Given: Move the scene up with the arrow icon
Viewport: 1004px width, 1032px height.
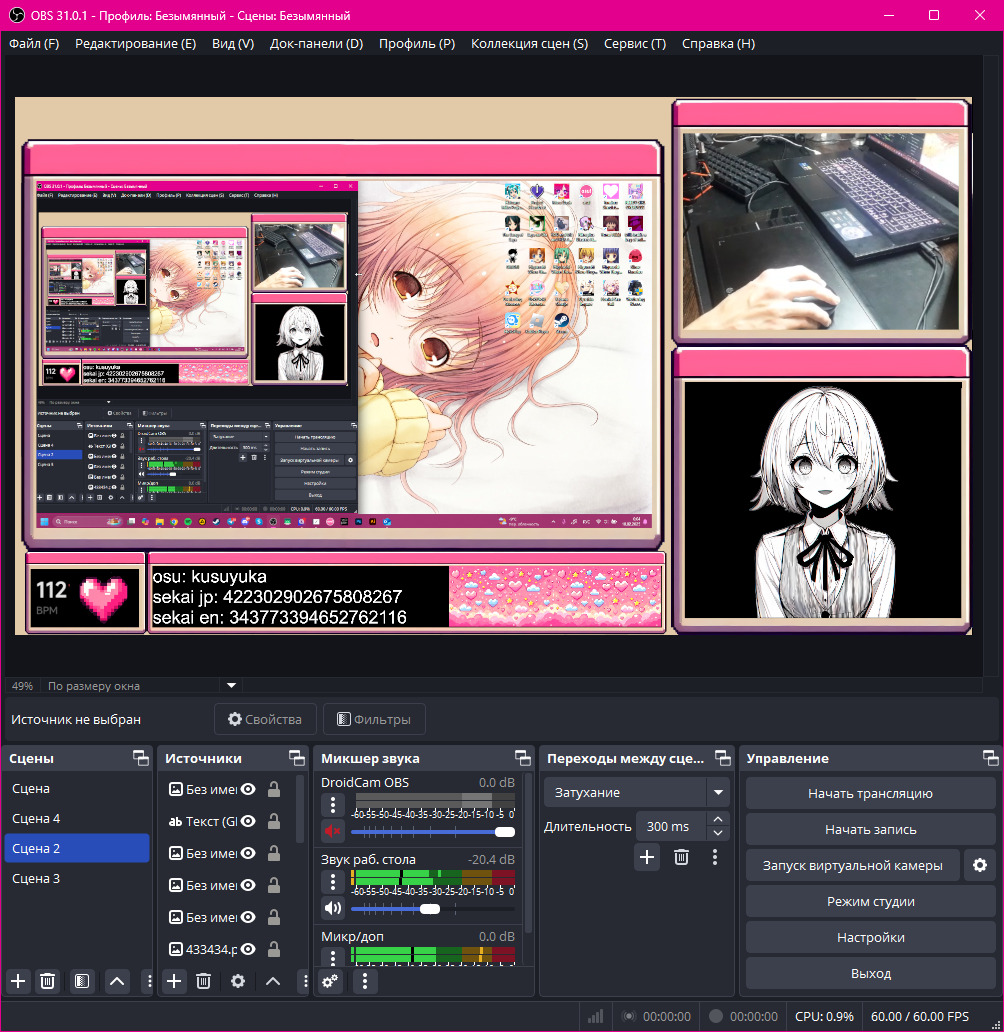Looking at the screenshot, I should click(117, 981).
